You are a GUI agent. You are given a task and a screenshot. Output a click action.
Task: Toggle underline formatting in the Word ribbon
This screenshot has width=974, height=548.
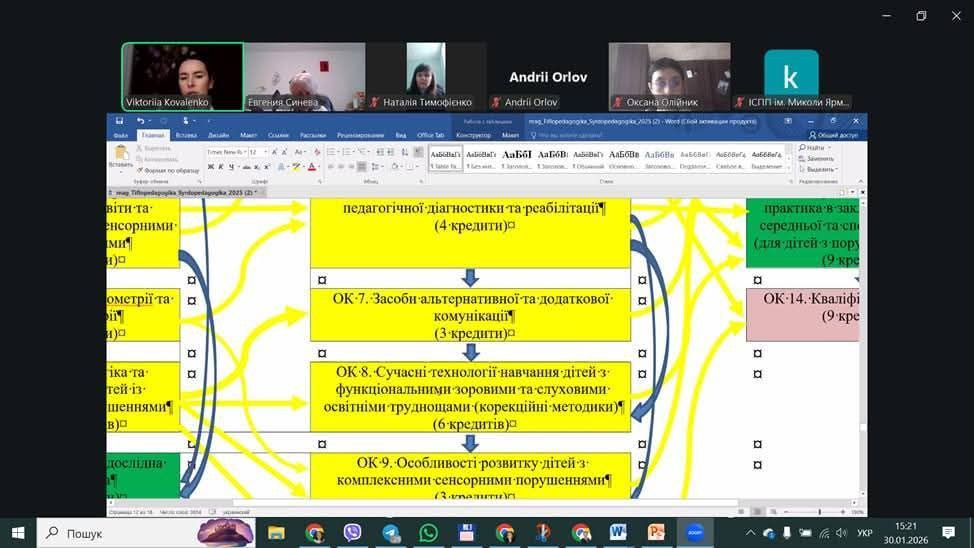(x=231, y=167)
